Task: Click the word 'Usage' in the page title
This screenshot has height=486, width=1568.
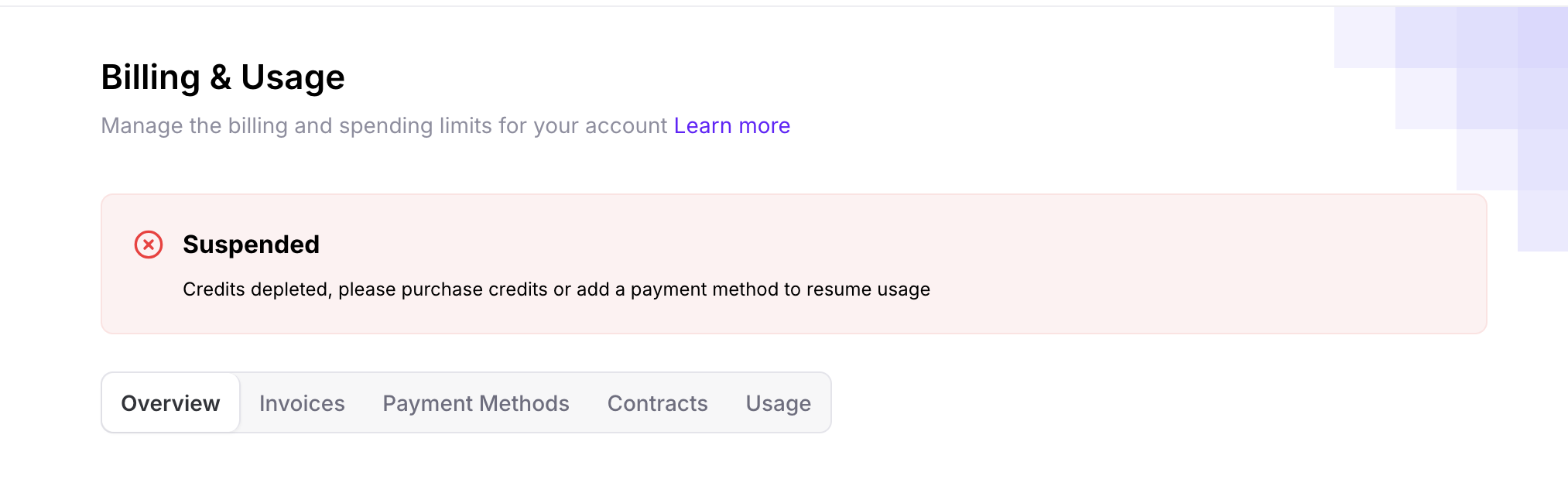Action: [293, 77]
